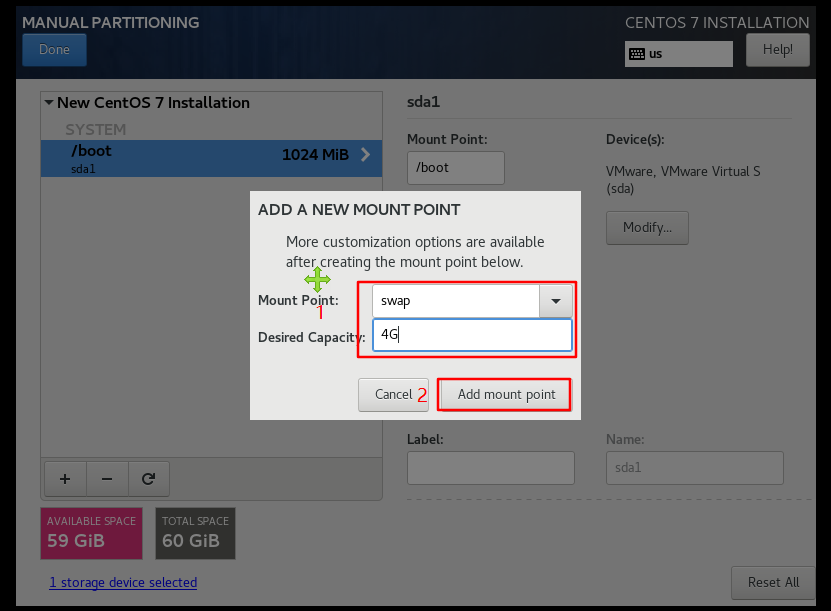
Task: Click the VMware Virtual S (sda) device text
Action: coord(683,180)
